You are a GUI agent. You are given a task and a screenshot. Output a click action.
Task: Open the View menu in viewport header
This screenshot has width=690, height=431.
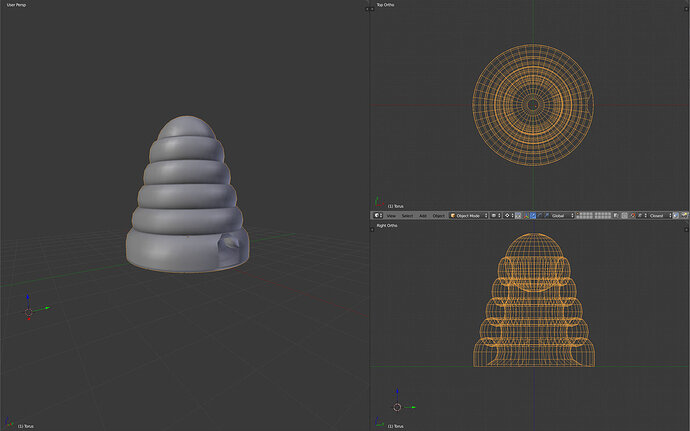click(391, 216)
